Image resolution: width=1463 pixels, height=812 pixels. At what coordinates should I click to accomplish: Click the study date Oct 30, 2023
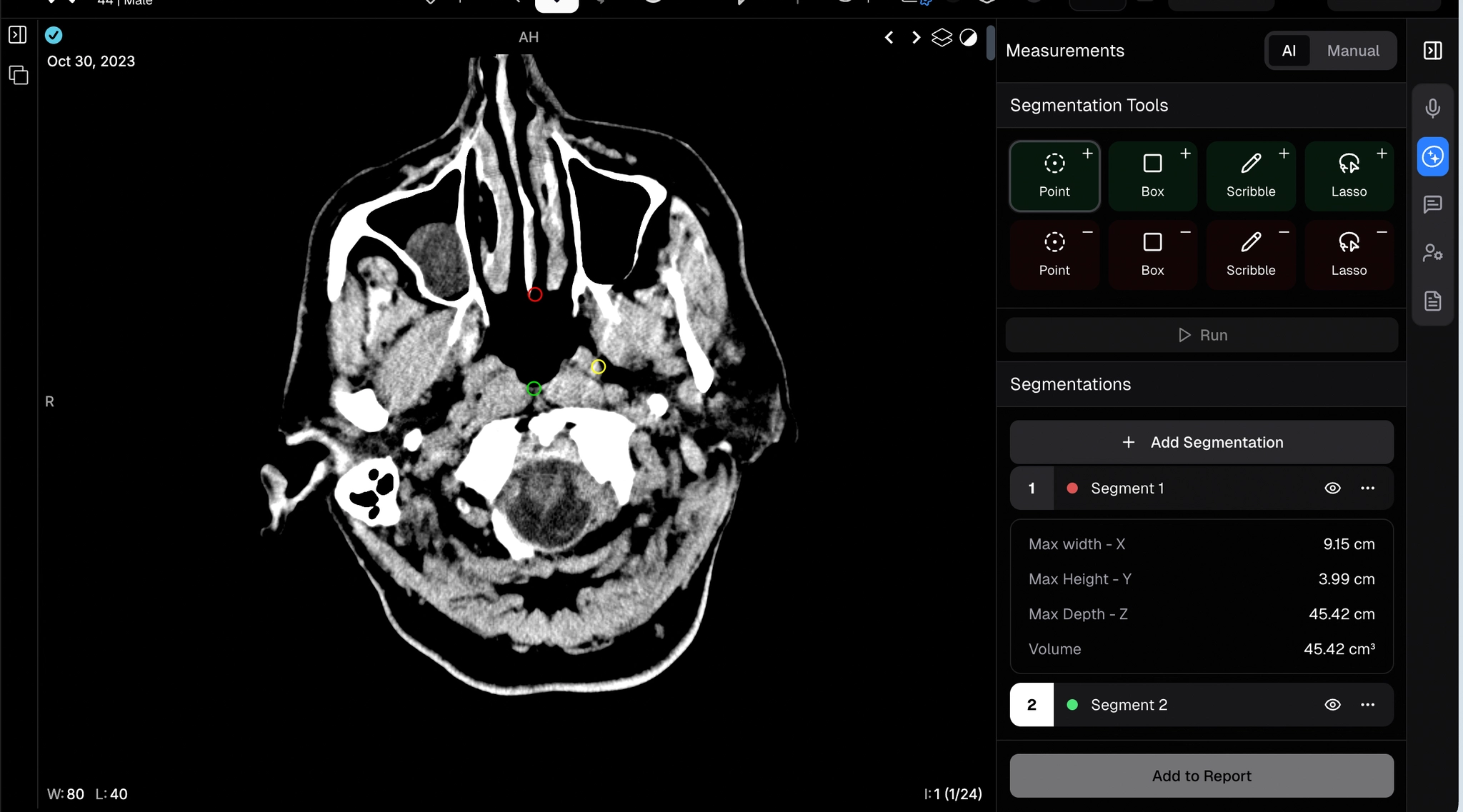click(91, 61)
